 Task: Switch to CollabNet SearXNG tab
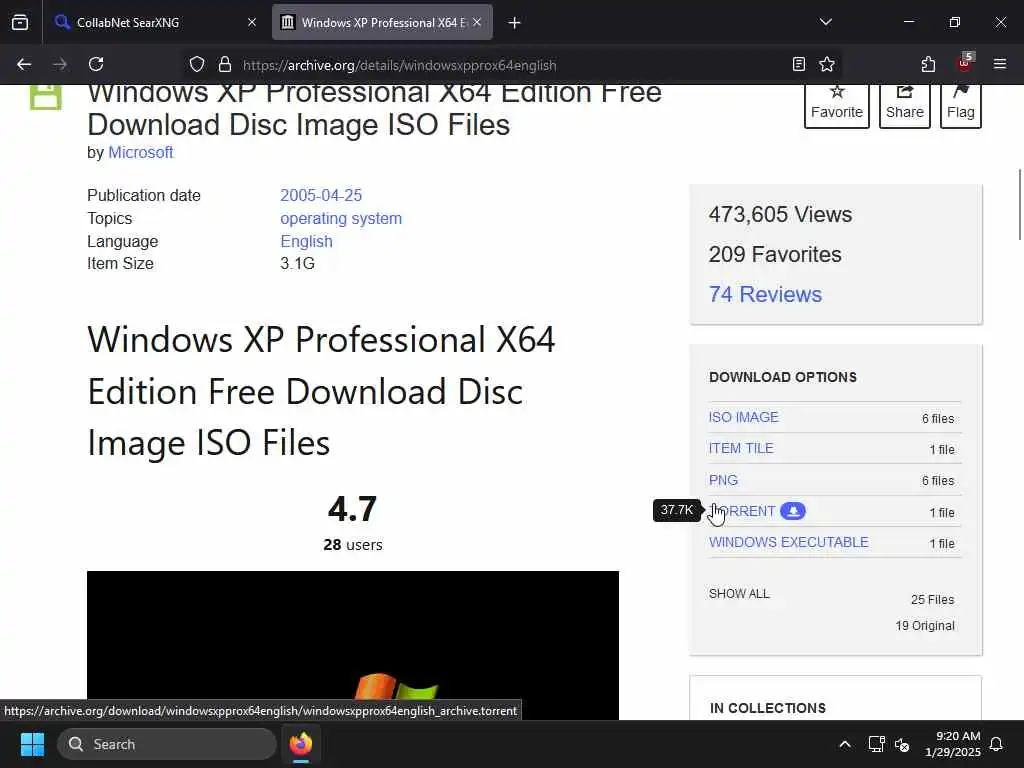156,23
